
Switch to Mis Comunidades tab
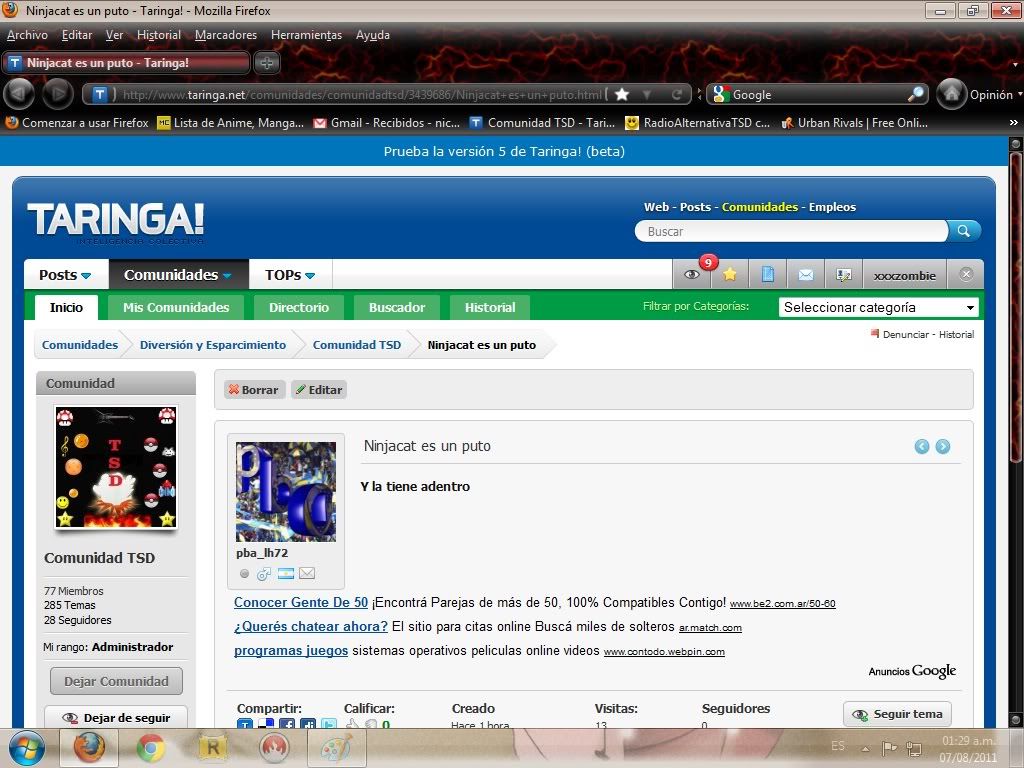coord(176,308)
